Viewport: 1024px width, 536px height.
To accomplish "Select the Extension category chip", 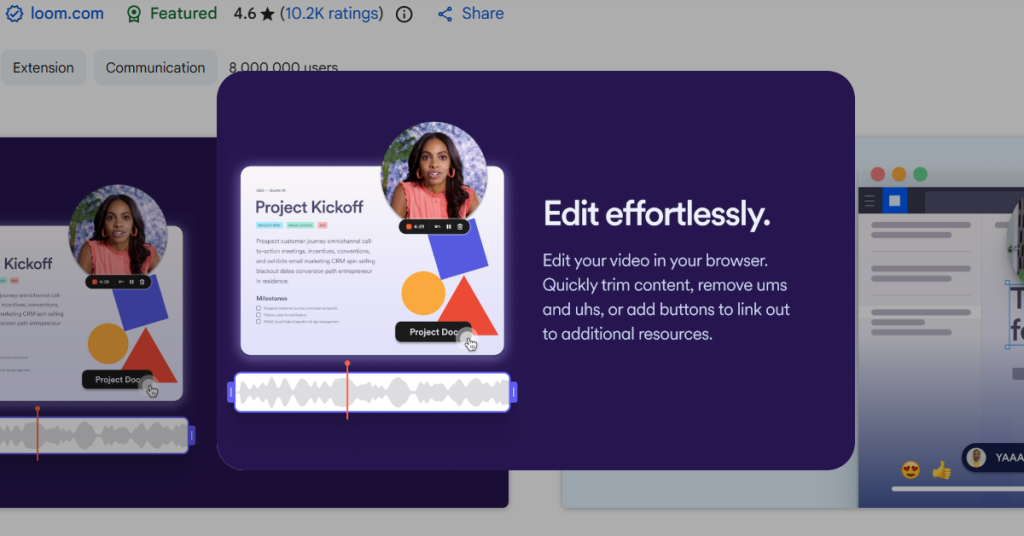I will click(x=43, y=68).
